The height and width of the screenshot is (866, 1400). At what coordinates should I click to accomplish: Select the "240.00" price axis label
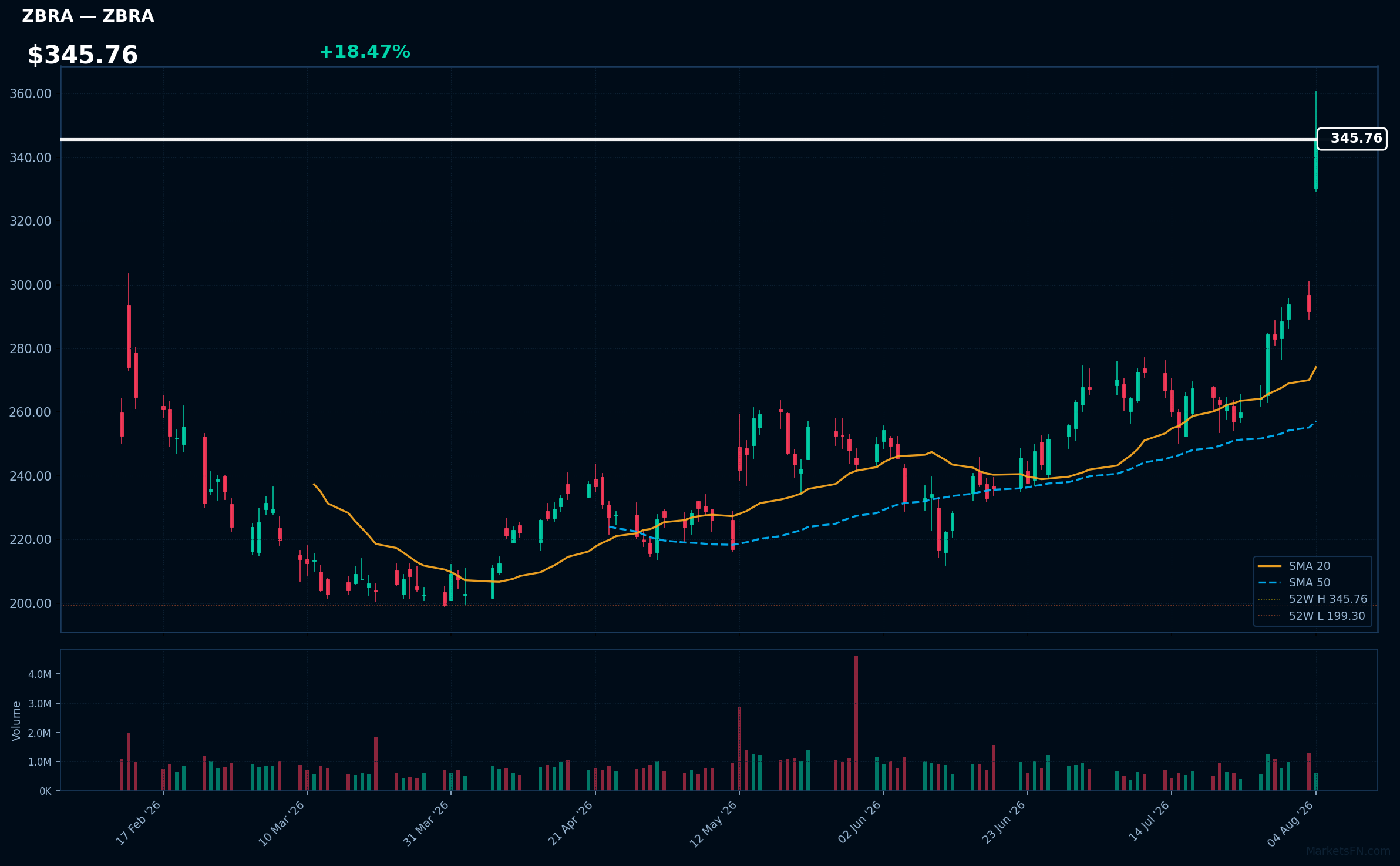31,476
